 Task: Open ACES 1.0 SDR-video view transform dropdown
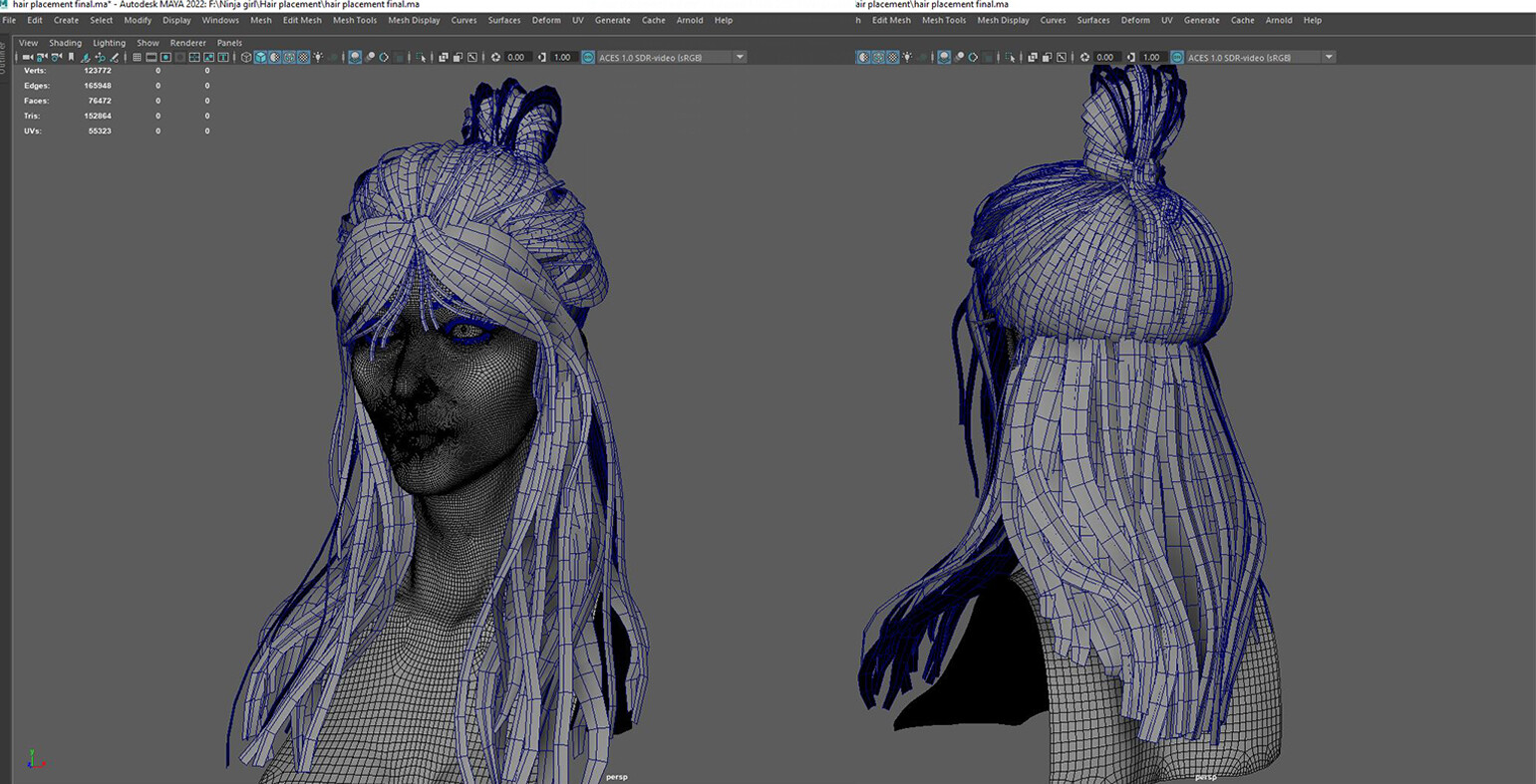(739, 57)
